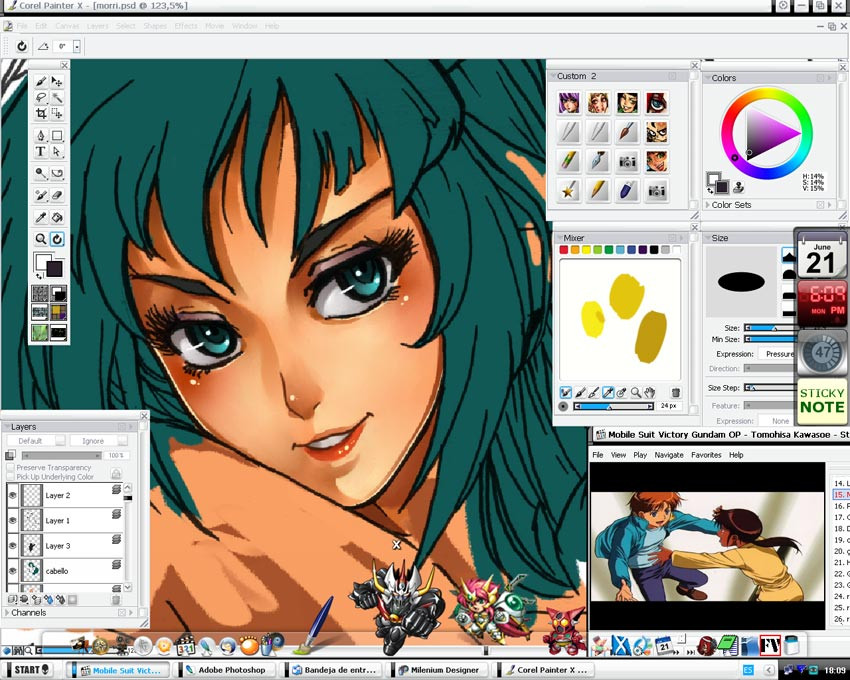Select the Dodge tool in the toolbox
This screenshot has width=850, height=680.
[41, 174]
